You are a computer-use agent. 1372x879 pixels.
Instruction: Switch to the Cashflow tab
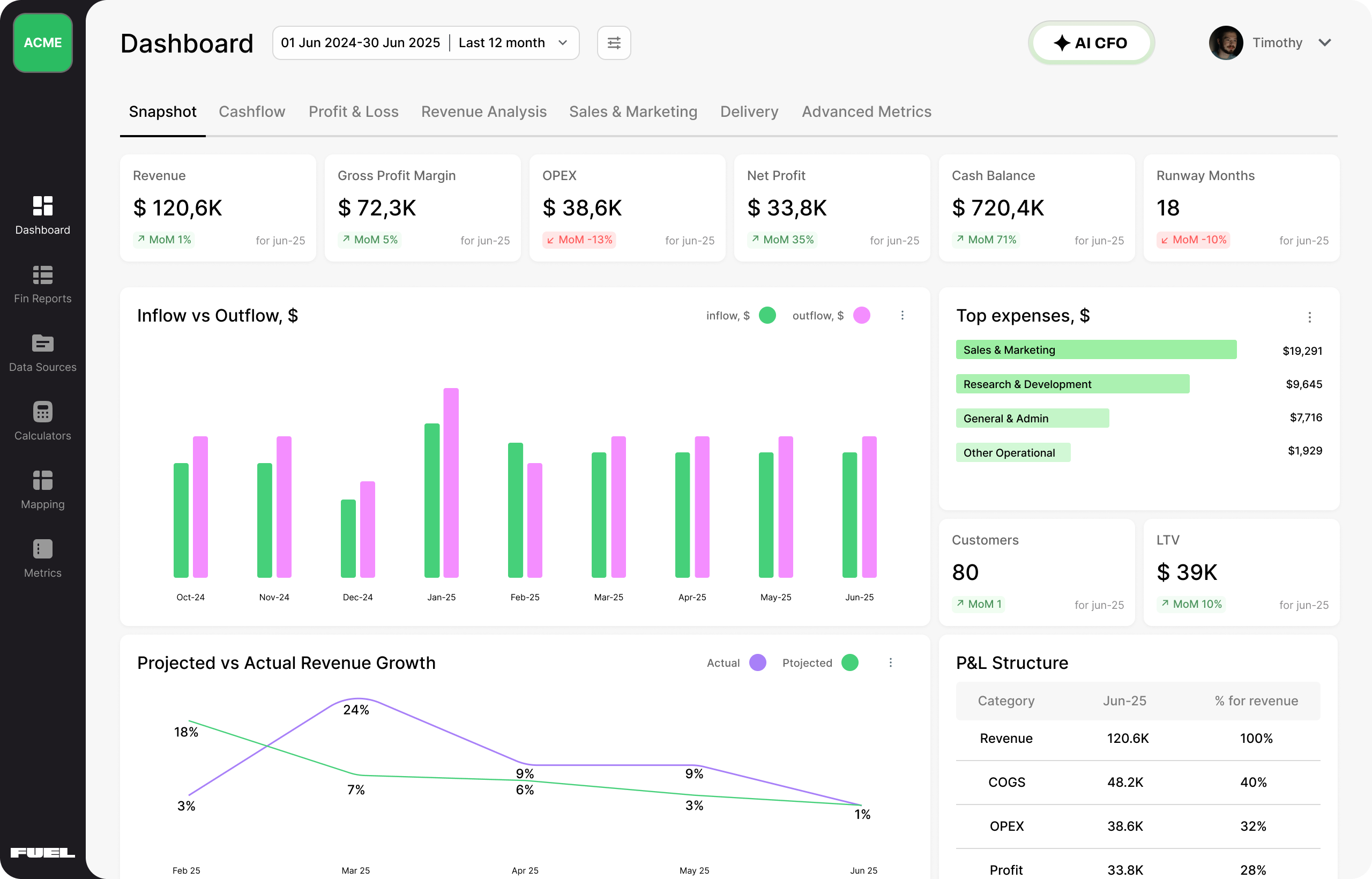[x=252, y=112]
